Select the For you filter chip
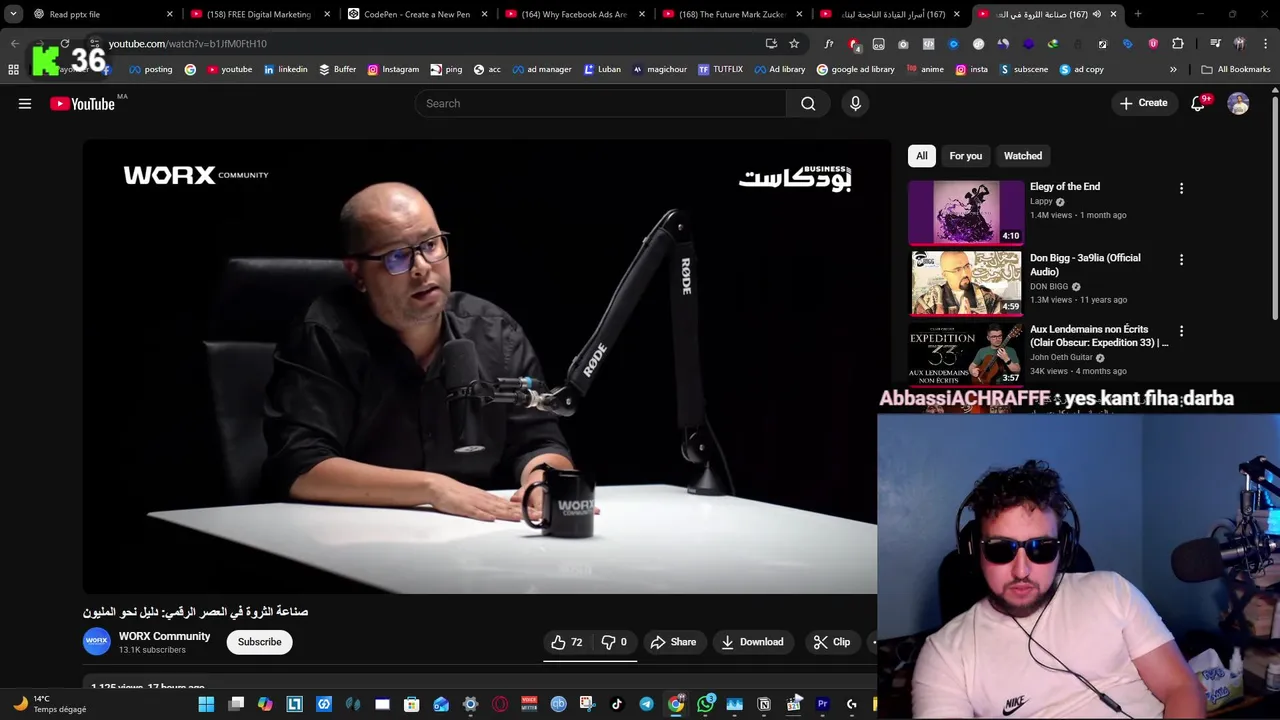Viewport: 1280px width, 720px height. coord(966,156)
